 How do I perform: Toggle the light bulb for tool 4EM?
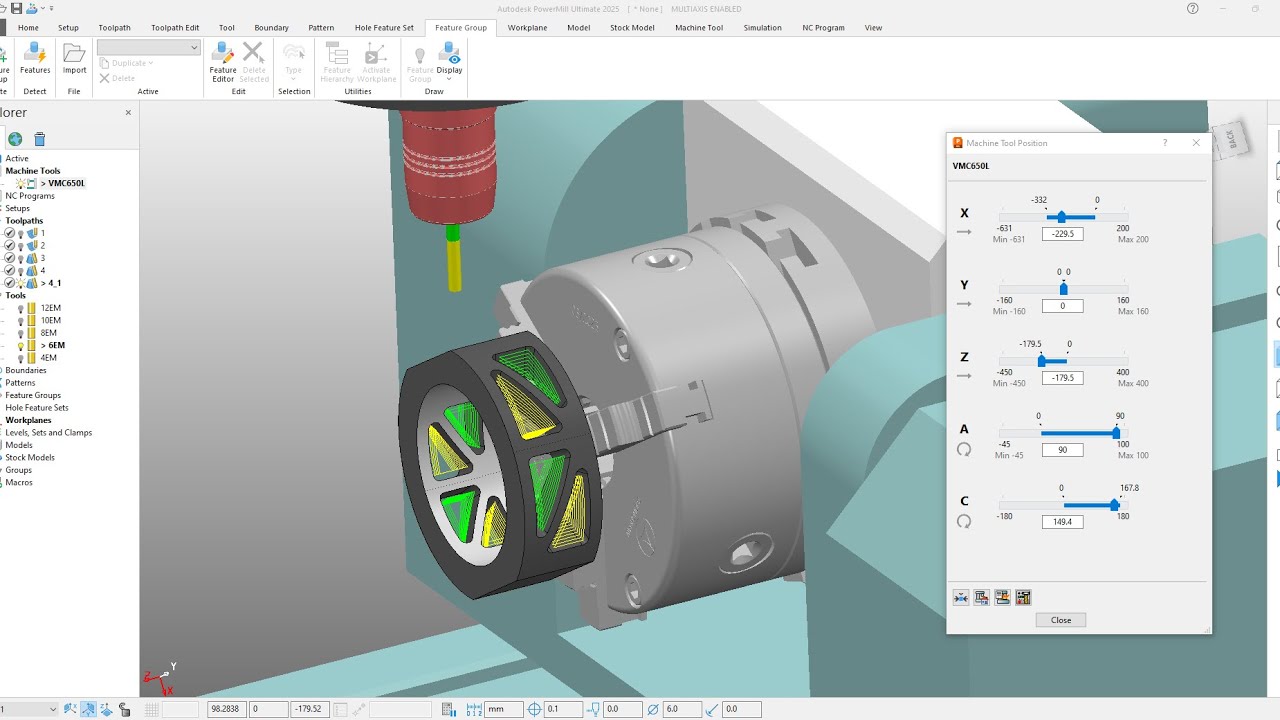pos(20,358)
